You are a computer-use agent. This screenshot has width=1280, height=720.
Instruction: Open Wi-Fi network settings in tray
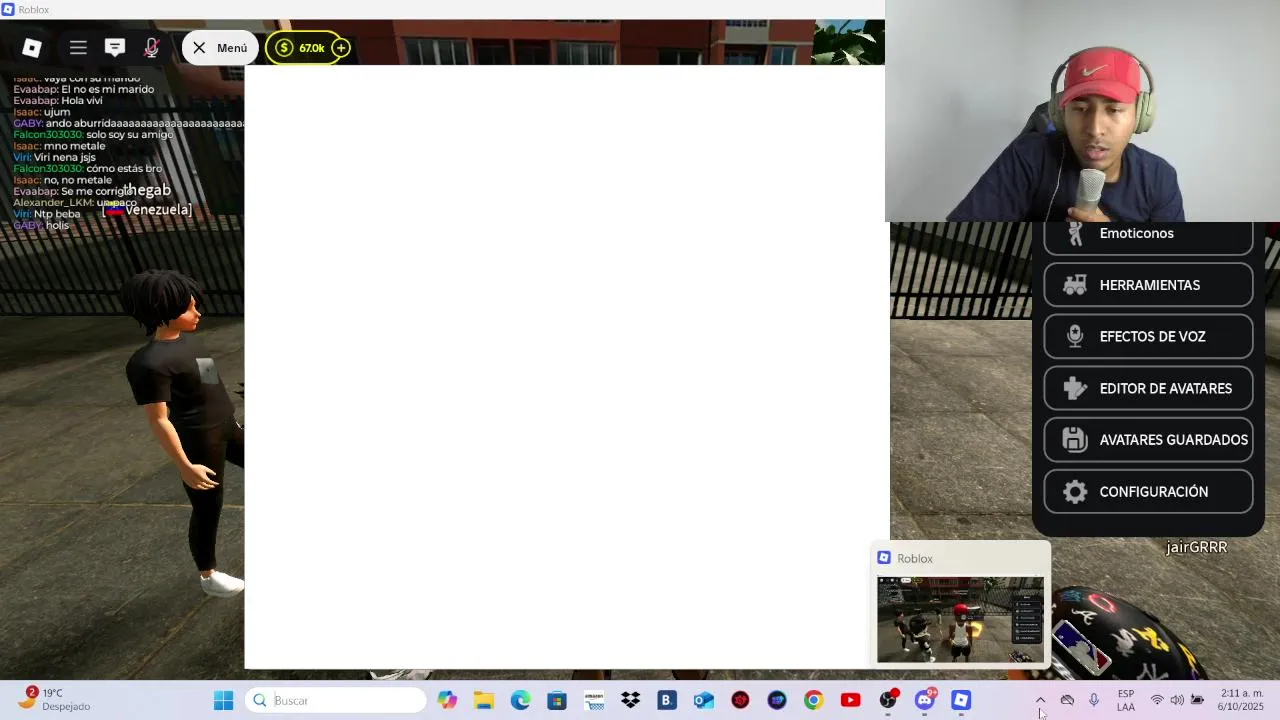[x=1157, y=701]
